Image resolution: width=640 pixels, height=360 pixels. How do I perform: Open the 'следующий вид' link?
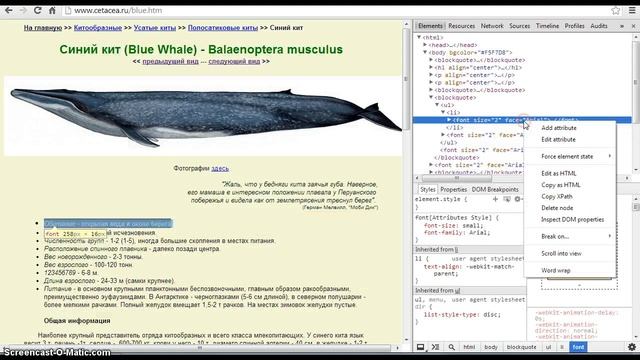(x=234, y=61)
